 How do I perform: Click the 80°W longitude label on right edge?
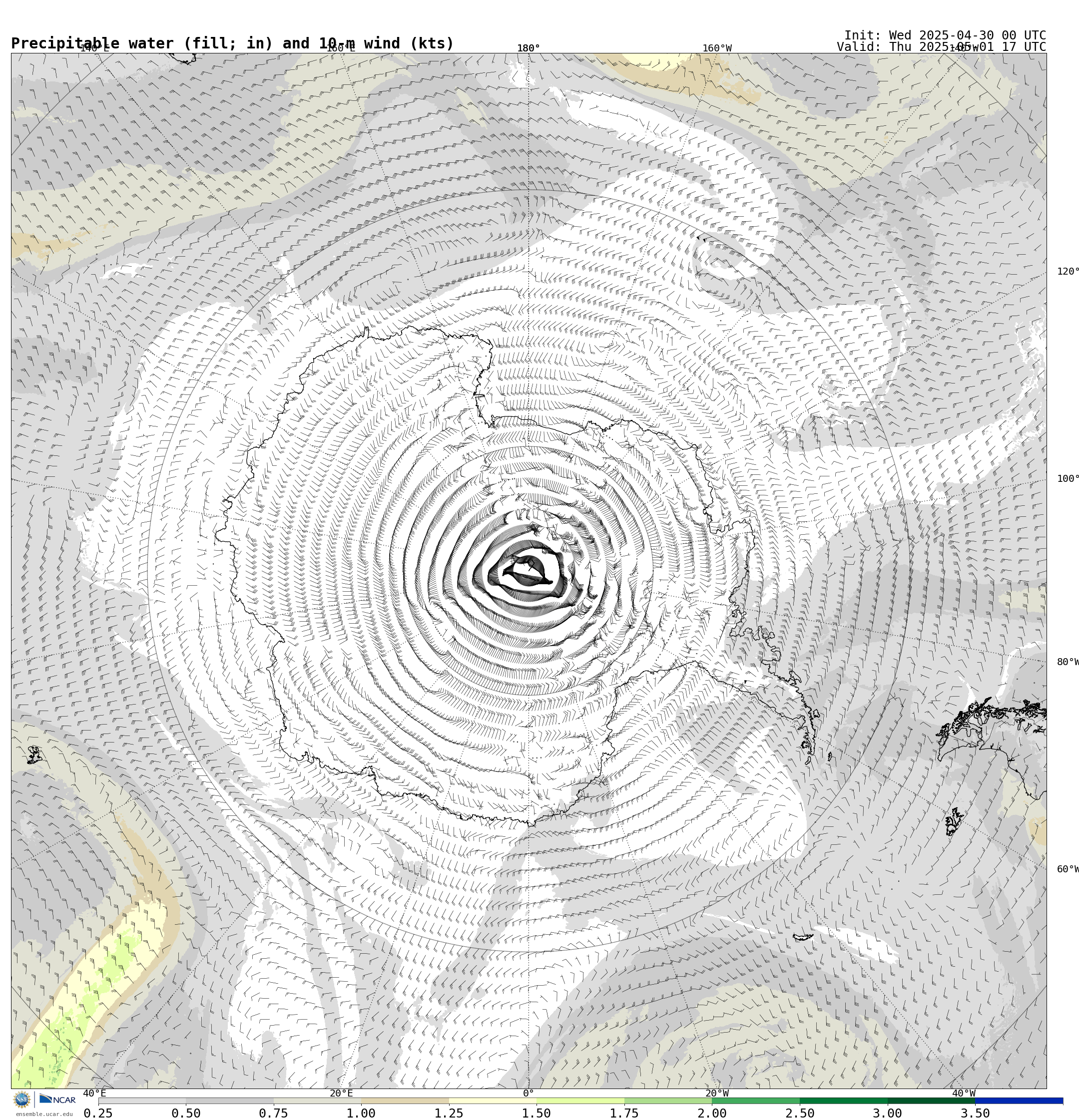point(1068,662)
